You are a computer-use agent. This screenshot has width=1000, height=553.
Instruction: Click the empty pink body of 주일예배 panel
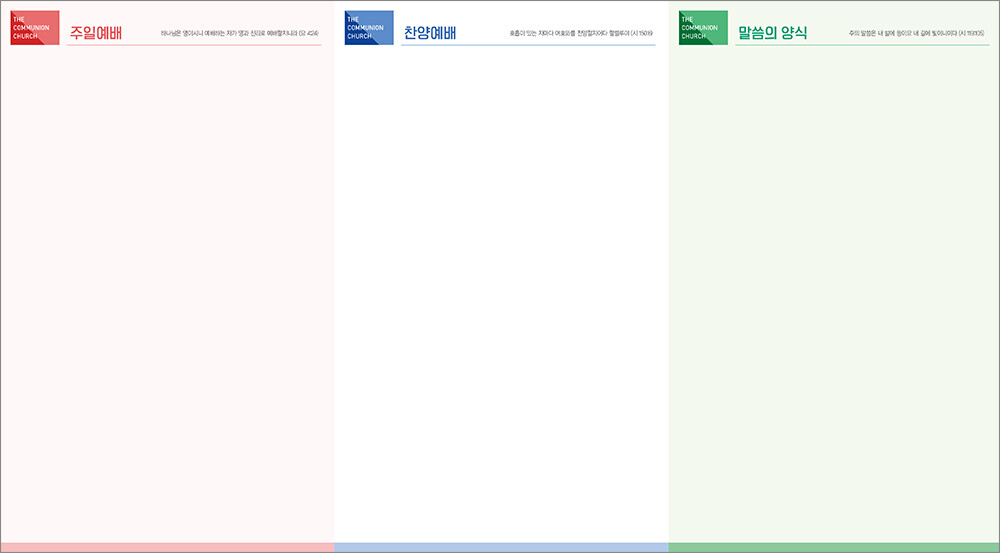click(x=167, y=290)
